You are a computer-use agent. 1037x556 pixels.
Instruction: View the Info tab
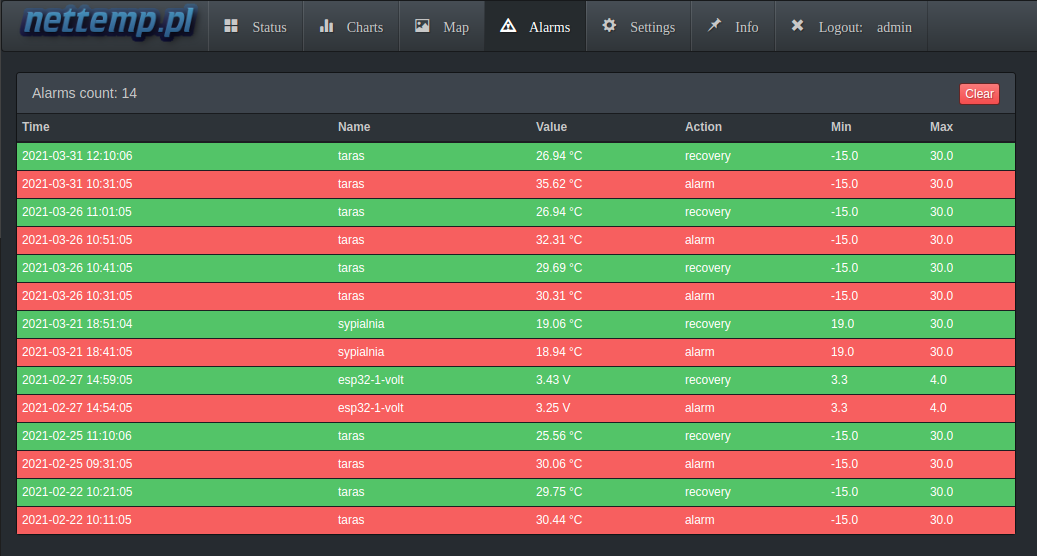click(x=733, y=26)
